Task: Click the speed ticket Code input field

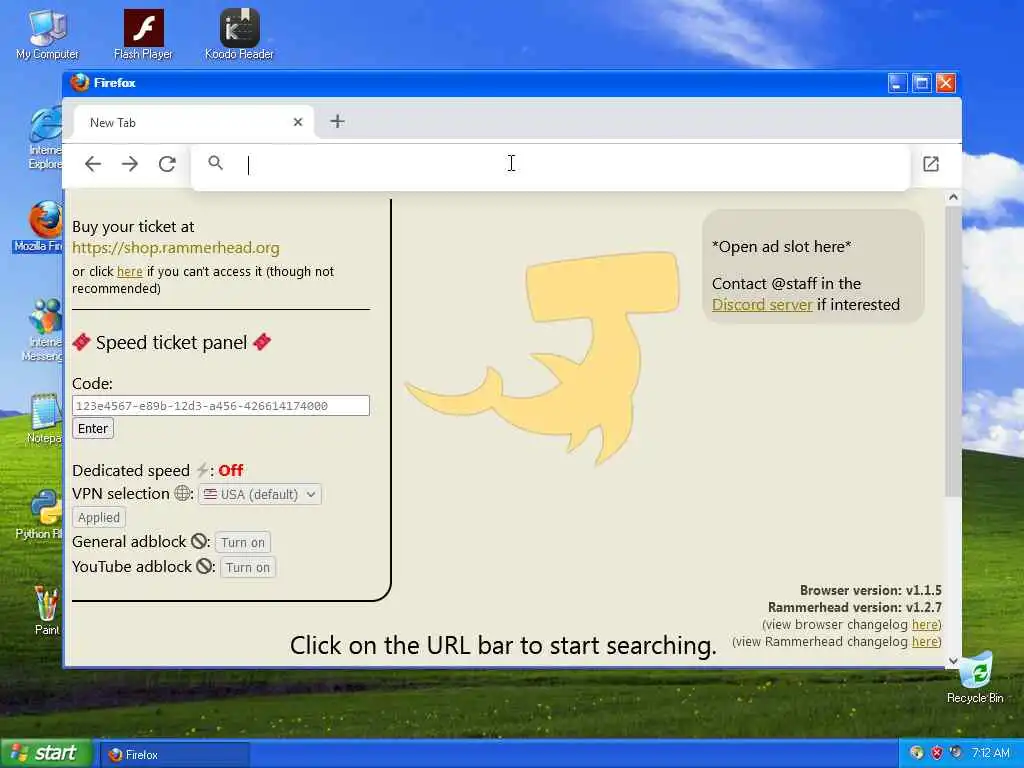Action: (x=221, y=406)
